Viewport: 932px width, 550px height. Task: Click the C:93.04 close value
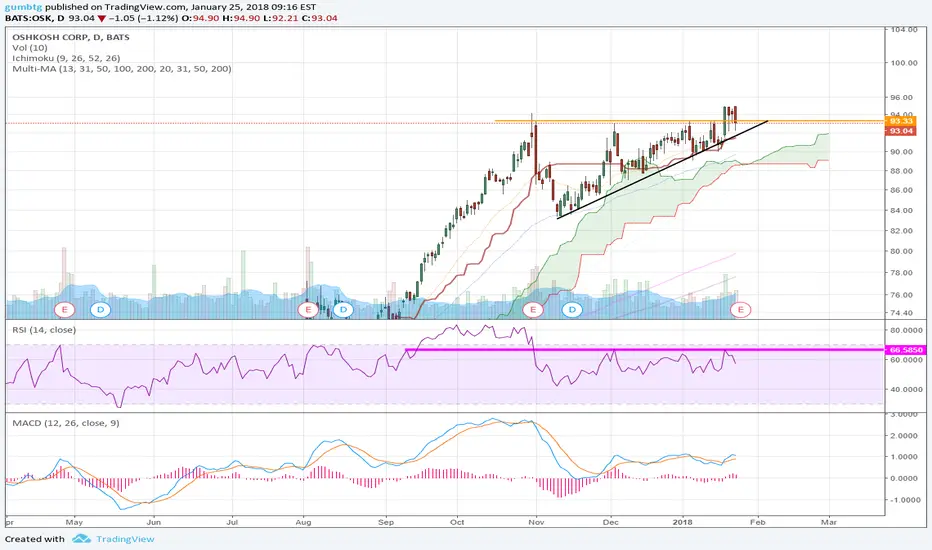pos(319,18)
